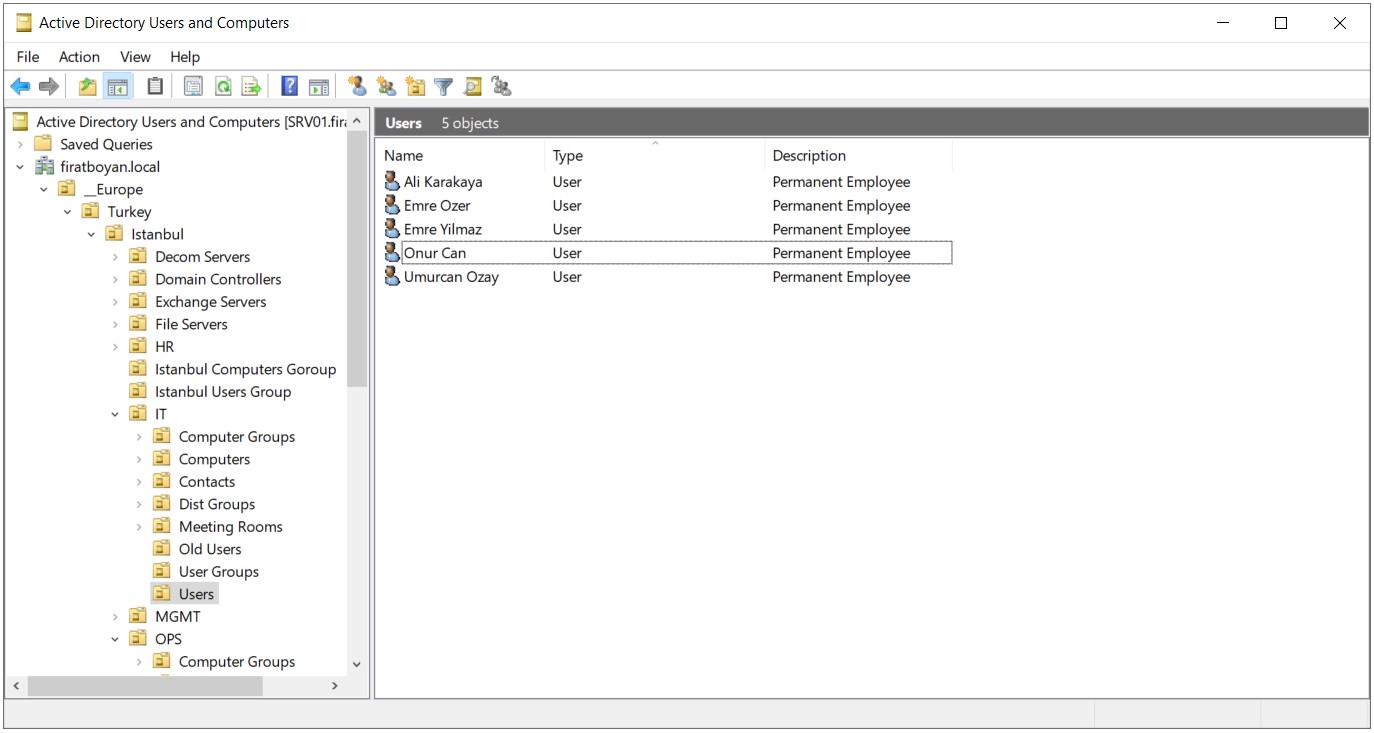Click the app icon in the title bar

coord(24,22)
